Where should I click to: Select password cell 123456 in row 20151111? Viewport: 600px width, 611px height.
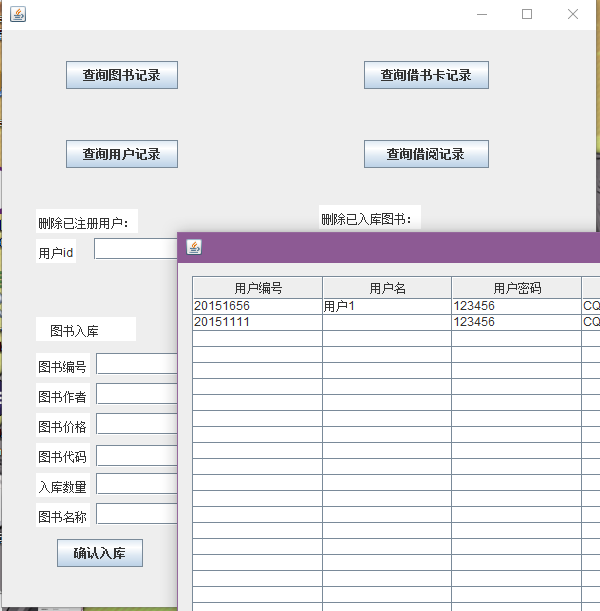517,322
